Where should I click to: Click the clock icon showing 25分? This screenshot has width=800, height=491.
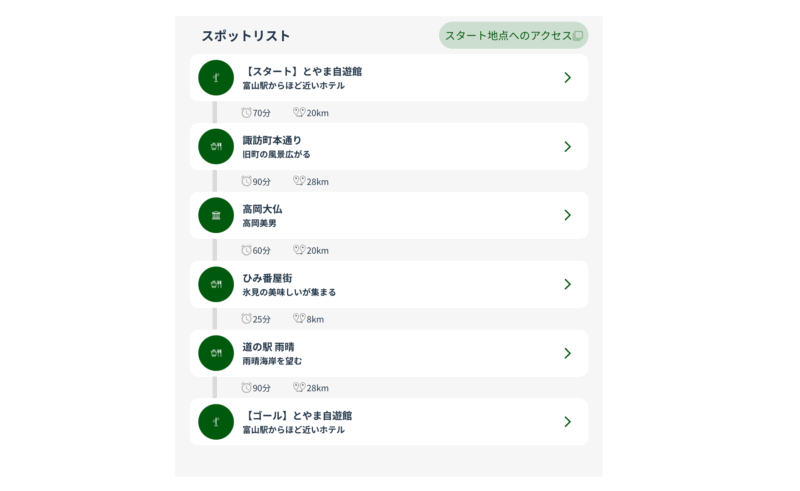(x=247, y=319)
